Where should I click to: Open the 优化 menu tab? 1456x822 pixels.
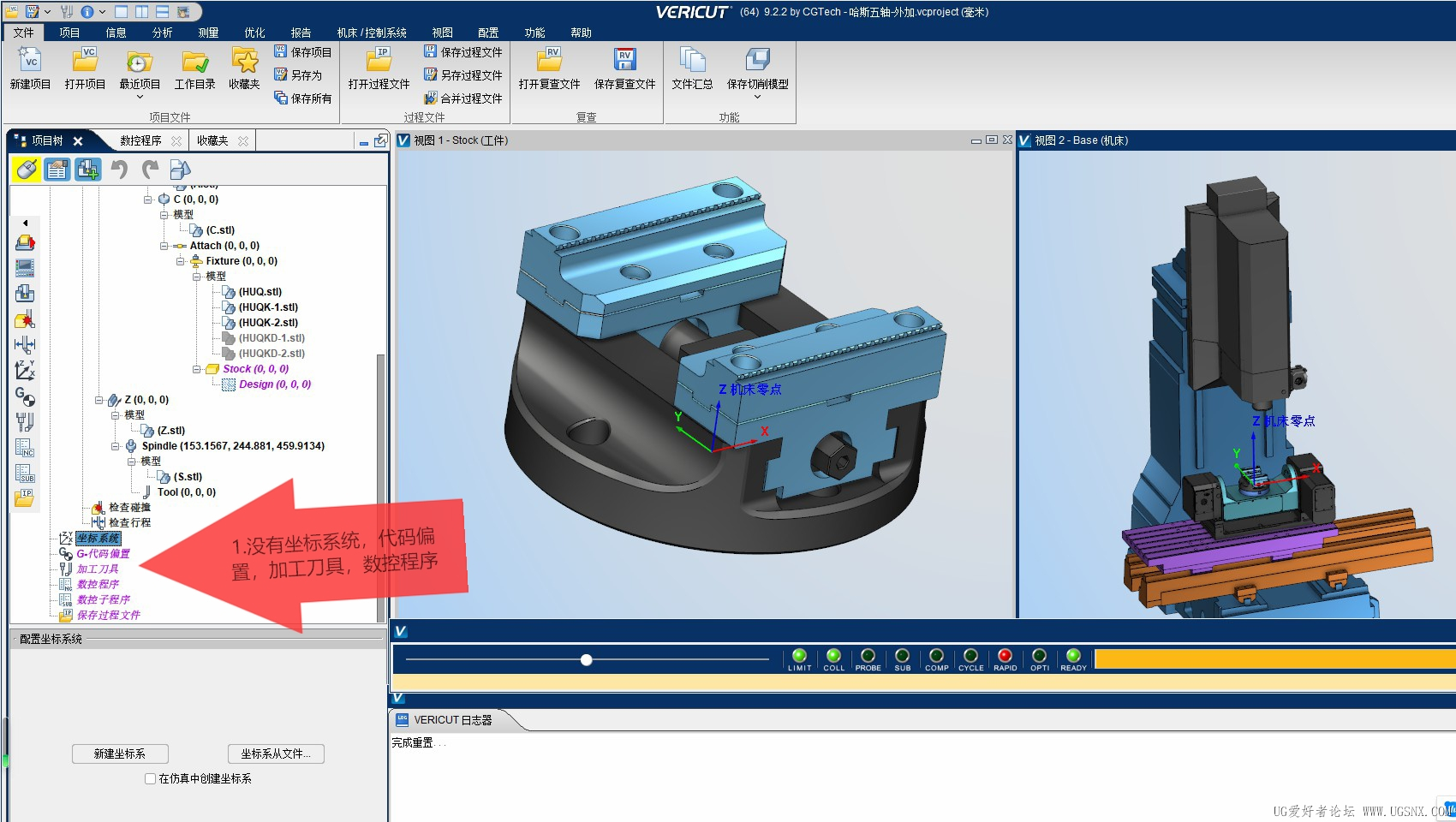click(254, 33)
